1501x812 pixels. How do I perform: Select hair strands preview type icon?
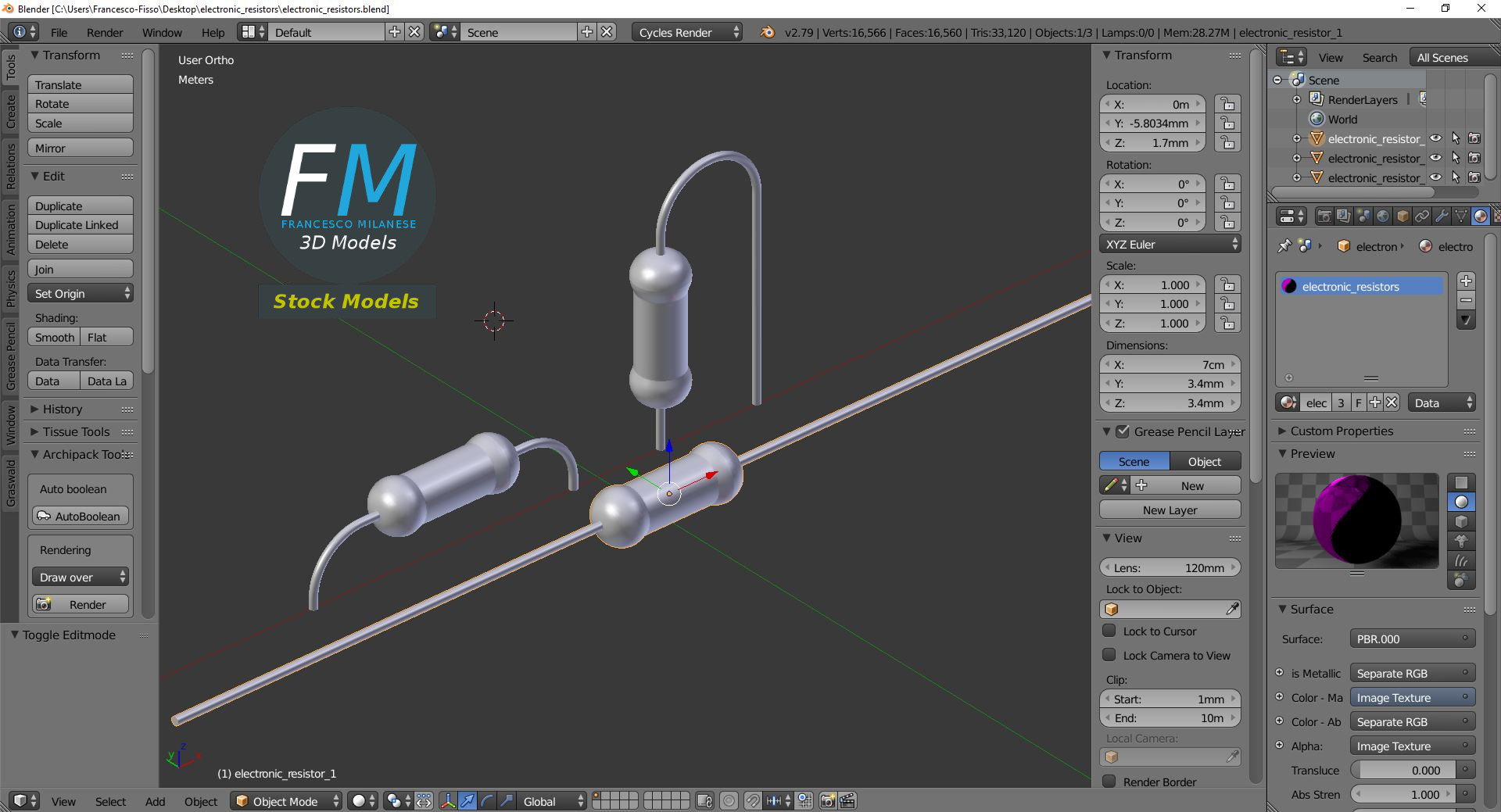1461,560
